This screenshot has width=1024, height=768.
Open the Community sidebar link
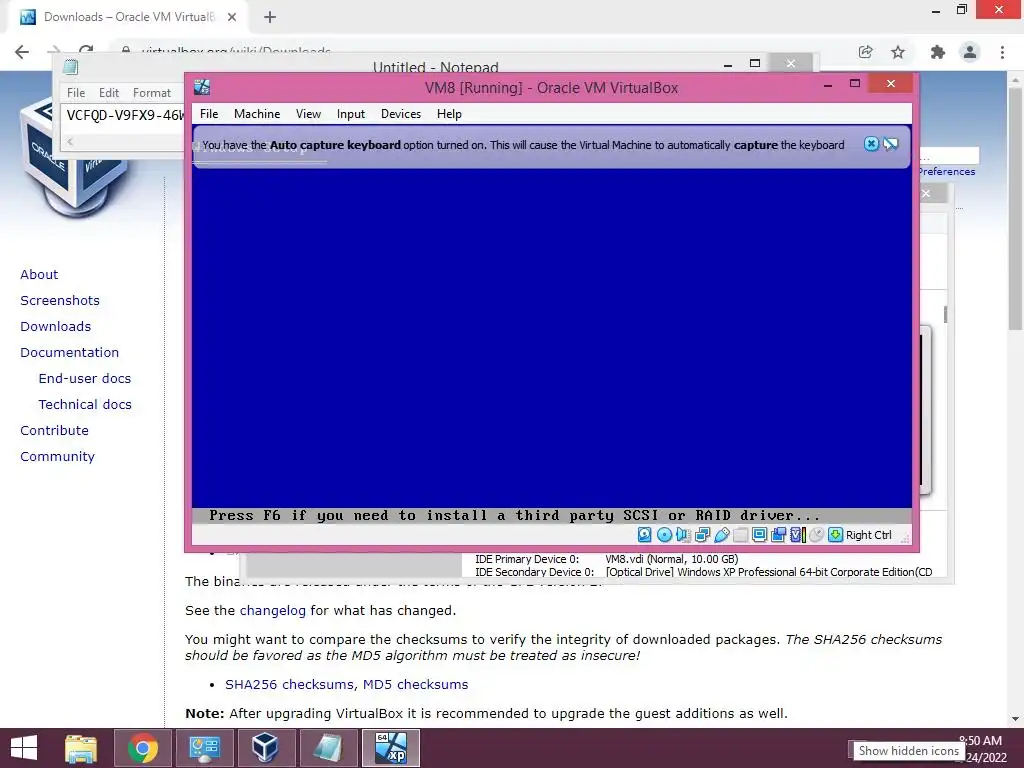57,456
